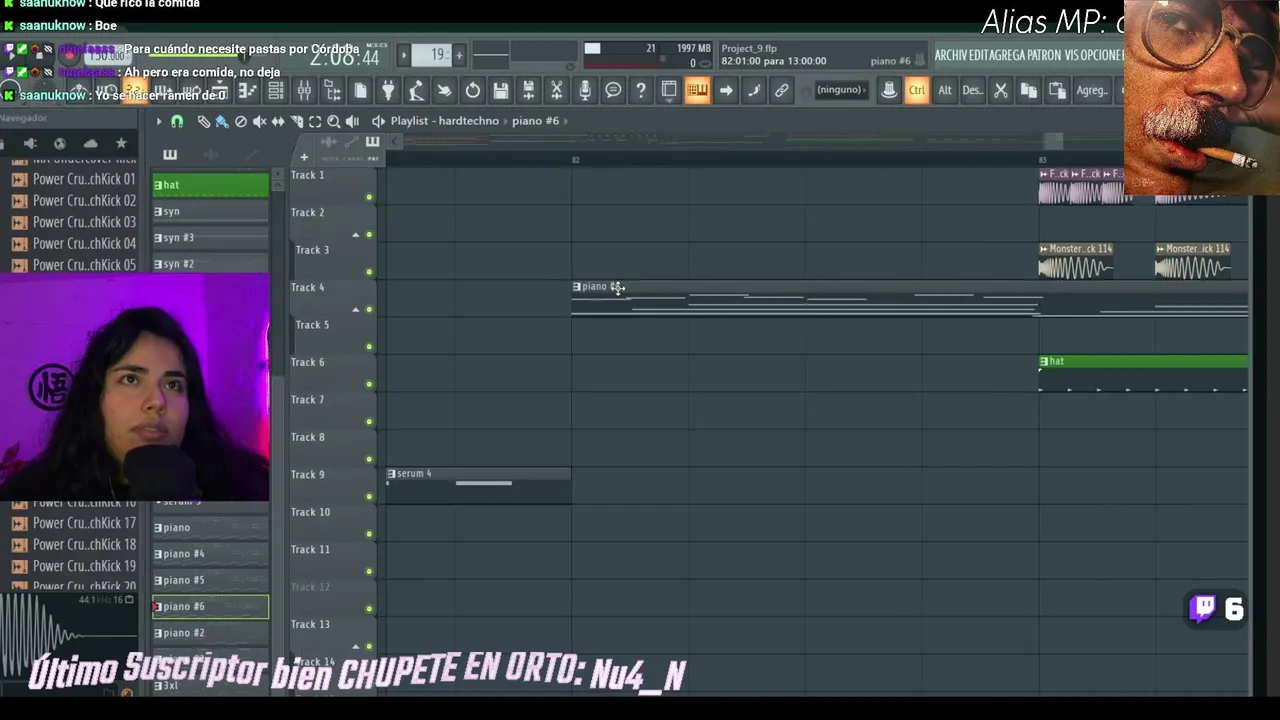
Task: Mute Track 9 with its green LED
Action: click(x=369, y=497)
